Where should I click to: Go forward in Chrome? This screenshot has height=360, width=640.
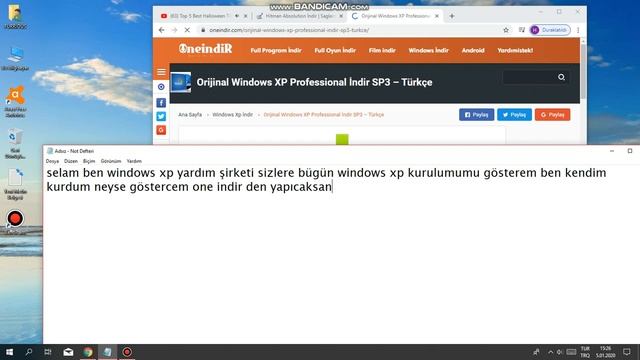[x=174, y=30]
